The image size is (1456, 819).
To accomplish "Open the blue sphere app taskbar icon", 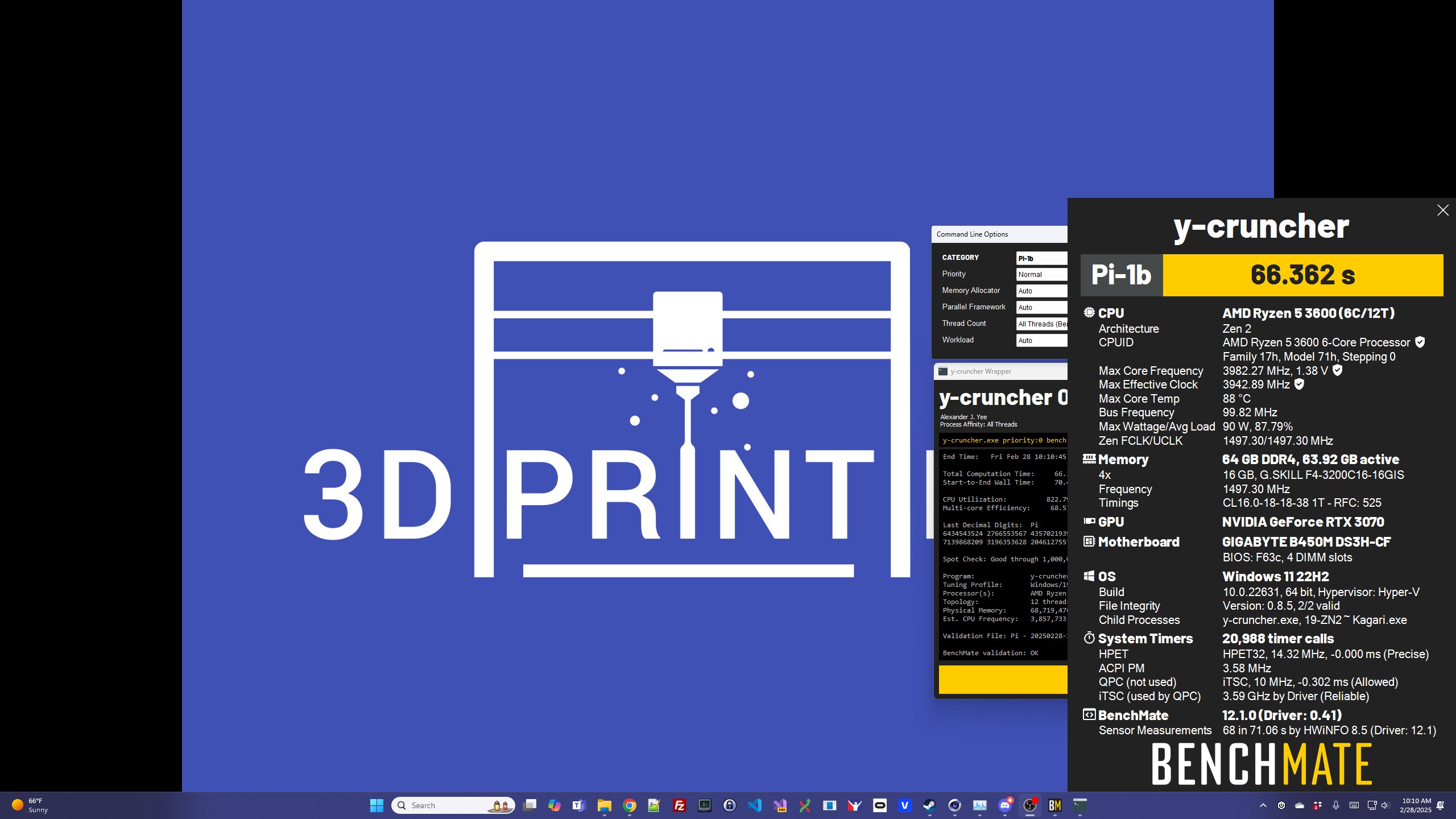I will coord(954,805).
